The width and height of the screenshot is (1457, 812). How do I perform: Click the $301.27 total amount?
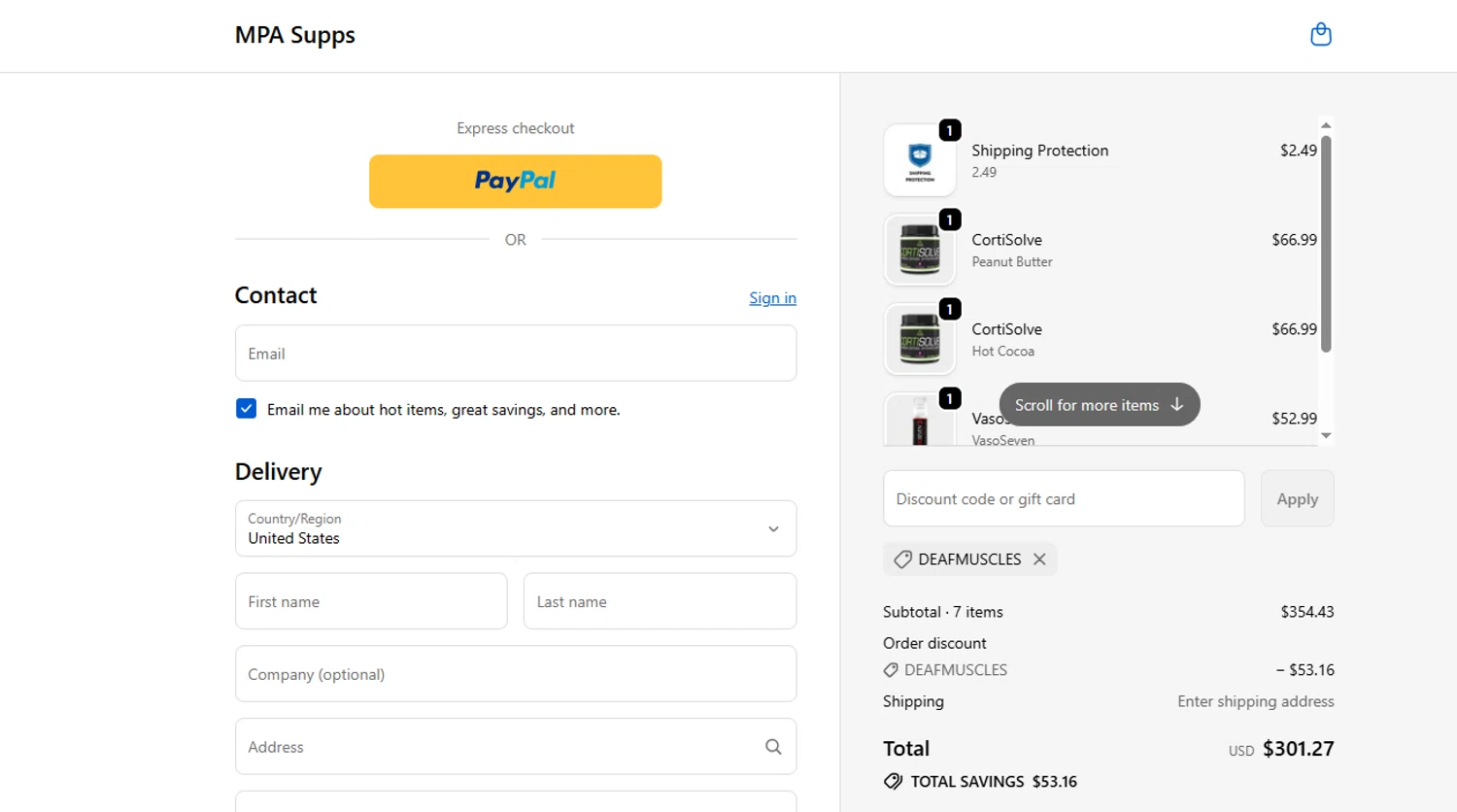click(x=1299, y=749)
